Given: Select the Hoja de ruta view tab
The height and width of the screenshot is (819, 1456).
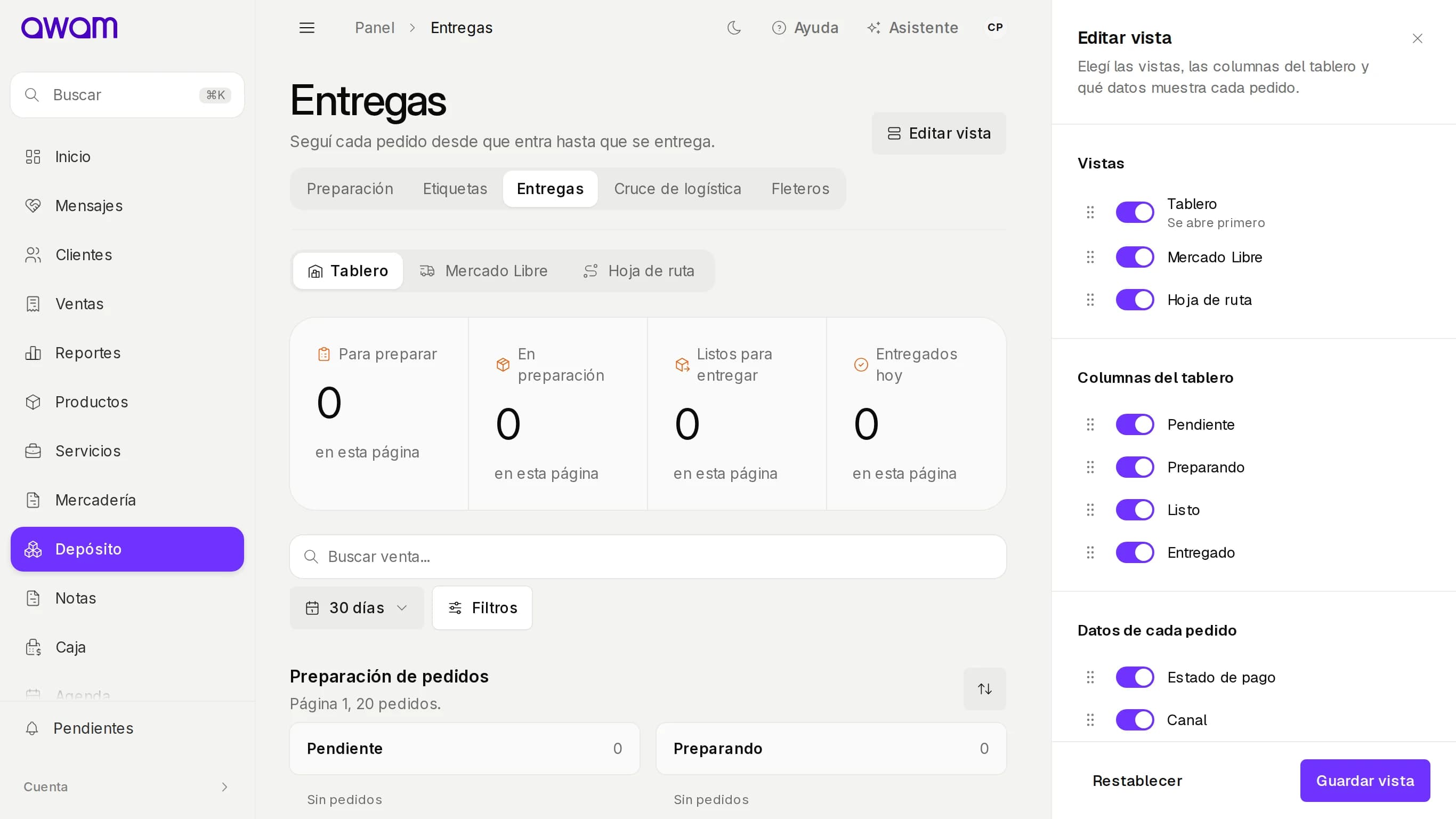Looking at the screenshot, I should (639, 271).
